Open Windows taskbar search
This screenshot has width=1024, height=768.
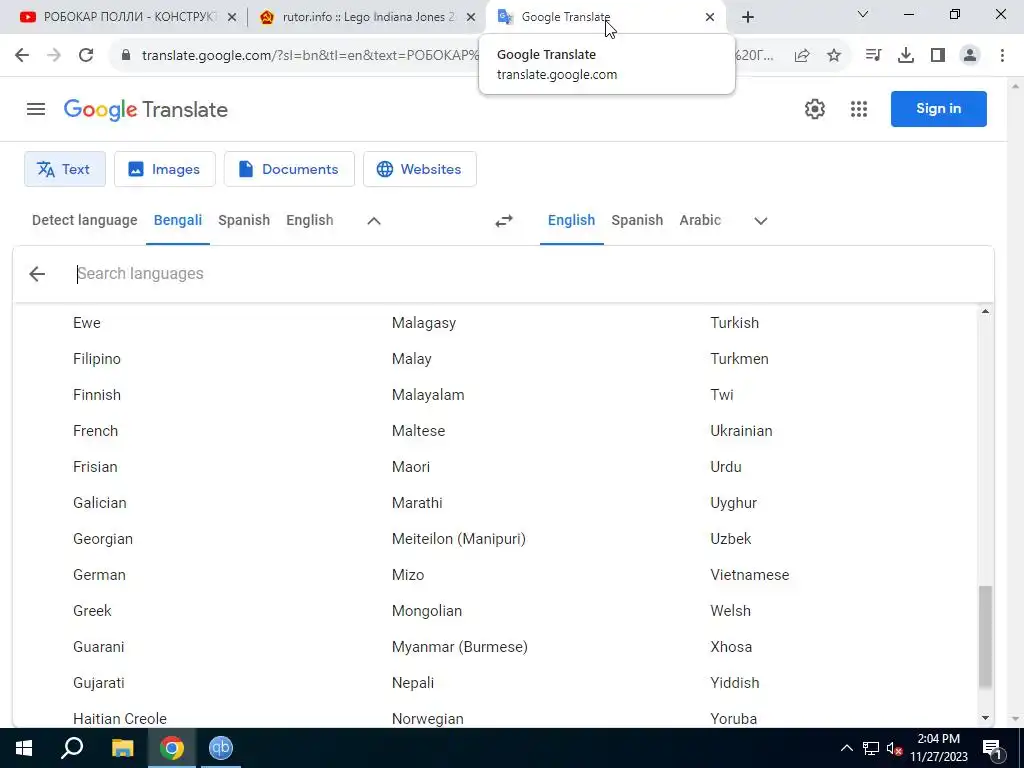72,748
